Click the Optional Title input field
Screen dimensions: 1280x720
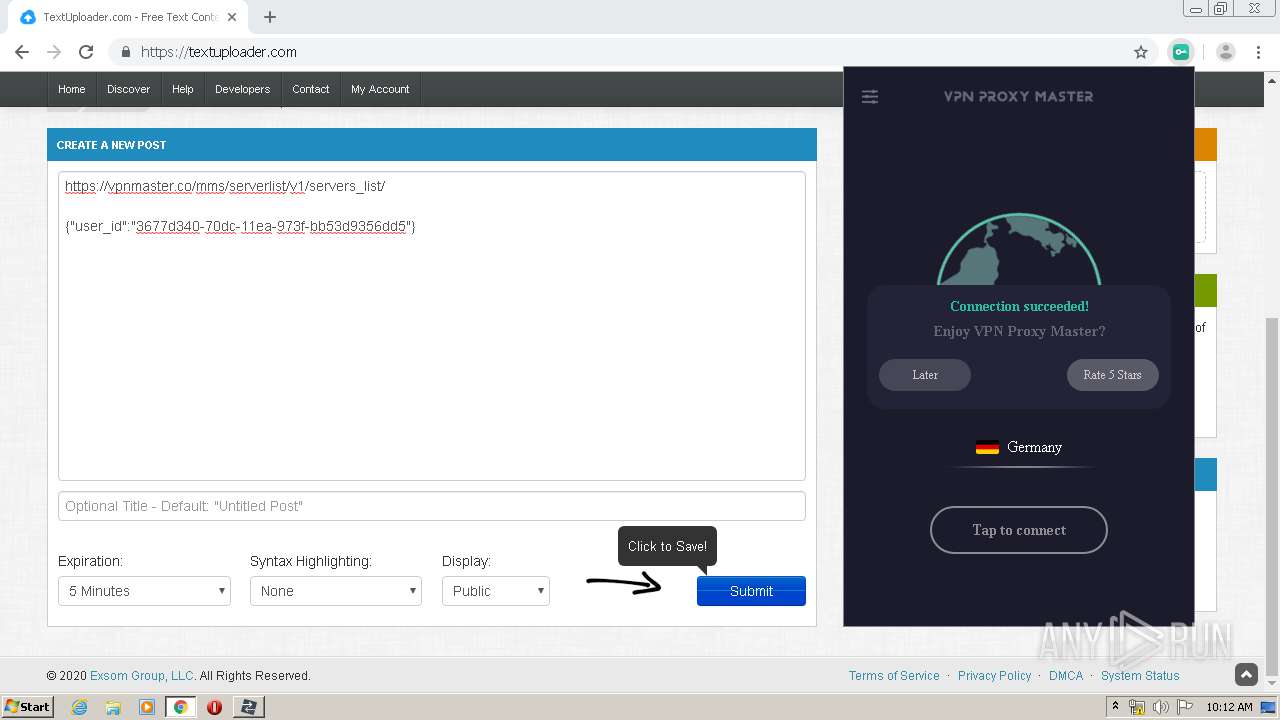coord(432,506)
